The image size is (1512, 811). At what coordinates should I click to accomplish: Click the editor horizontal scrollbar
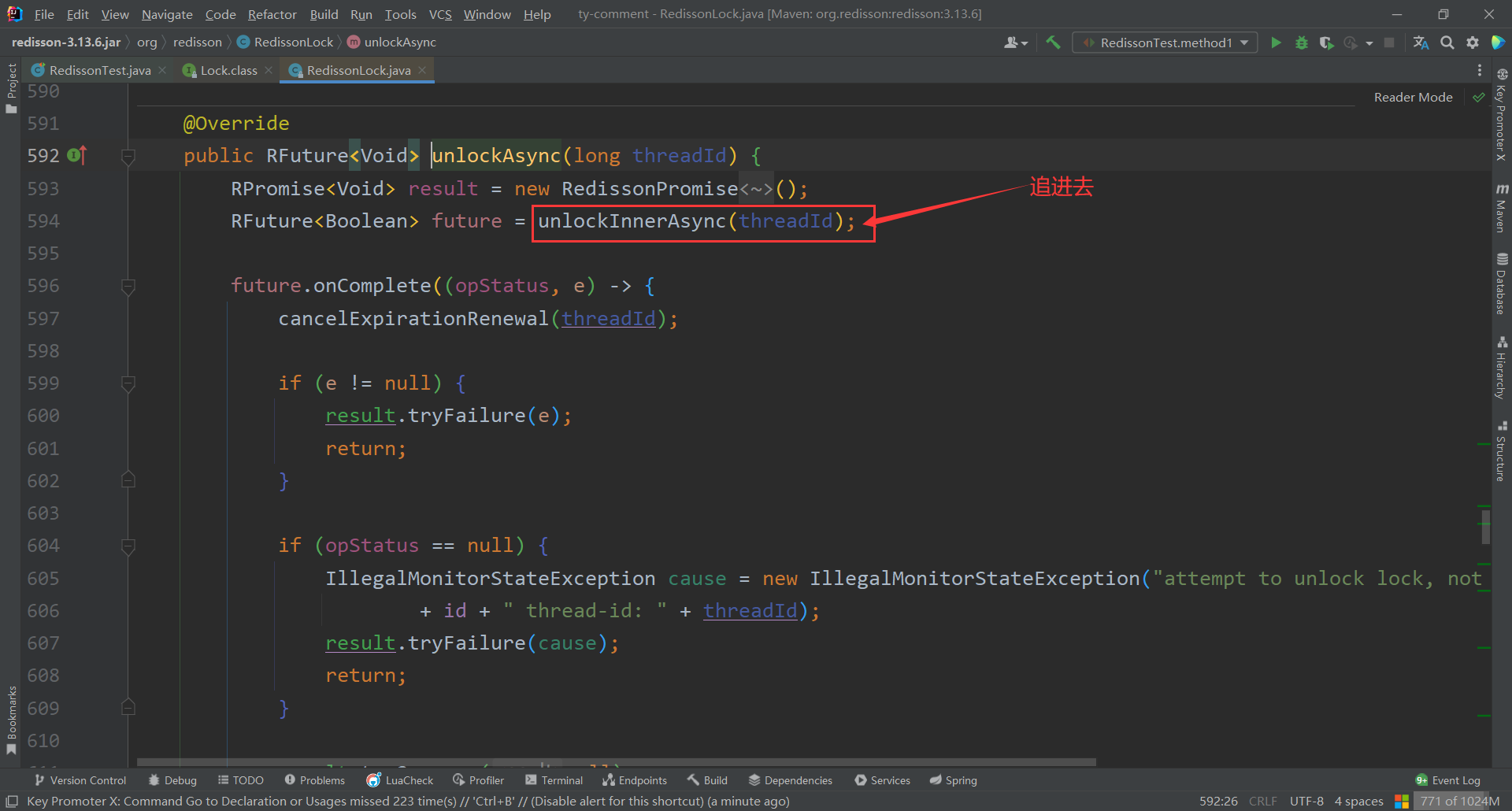pyautogui.click(x=616, y=762)
